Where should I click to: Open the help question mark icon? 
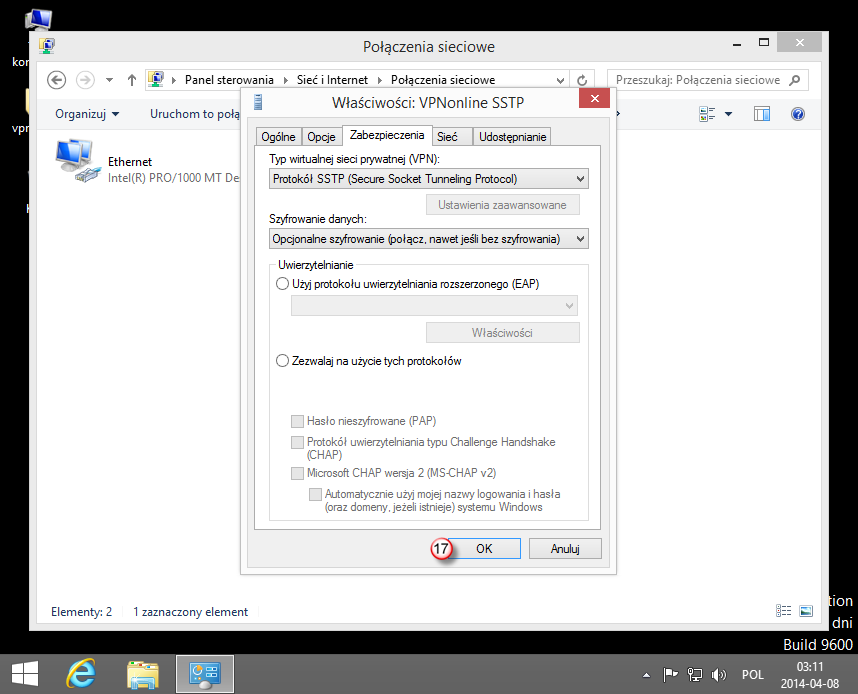coord(798,114)
